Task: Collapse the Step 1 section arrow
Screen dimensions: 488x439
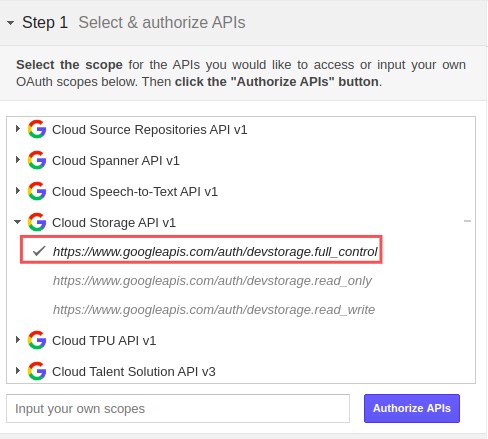Action: (10, 23)
